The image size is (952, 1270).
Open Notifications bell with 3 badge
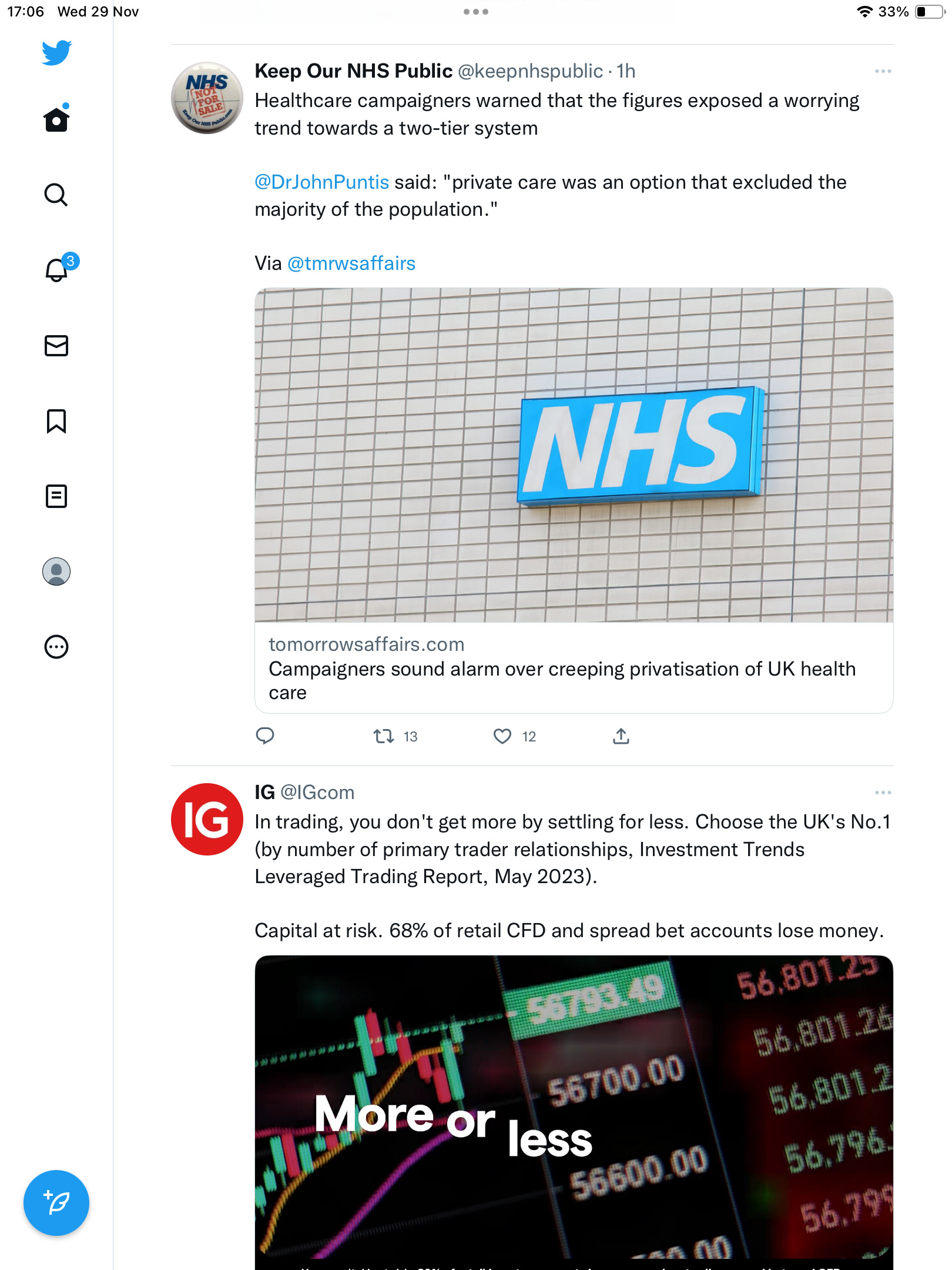[60, 268]
